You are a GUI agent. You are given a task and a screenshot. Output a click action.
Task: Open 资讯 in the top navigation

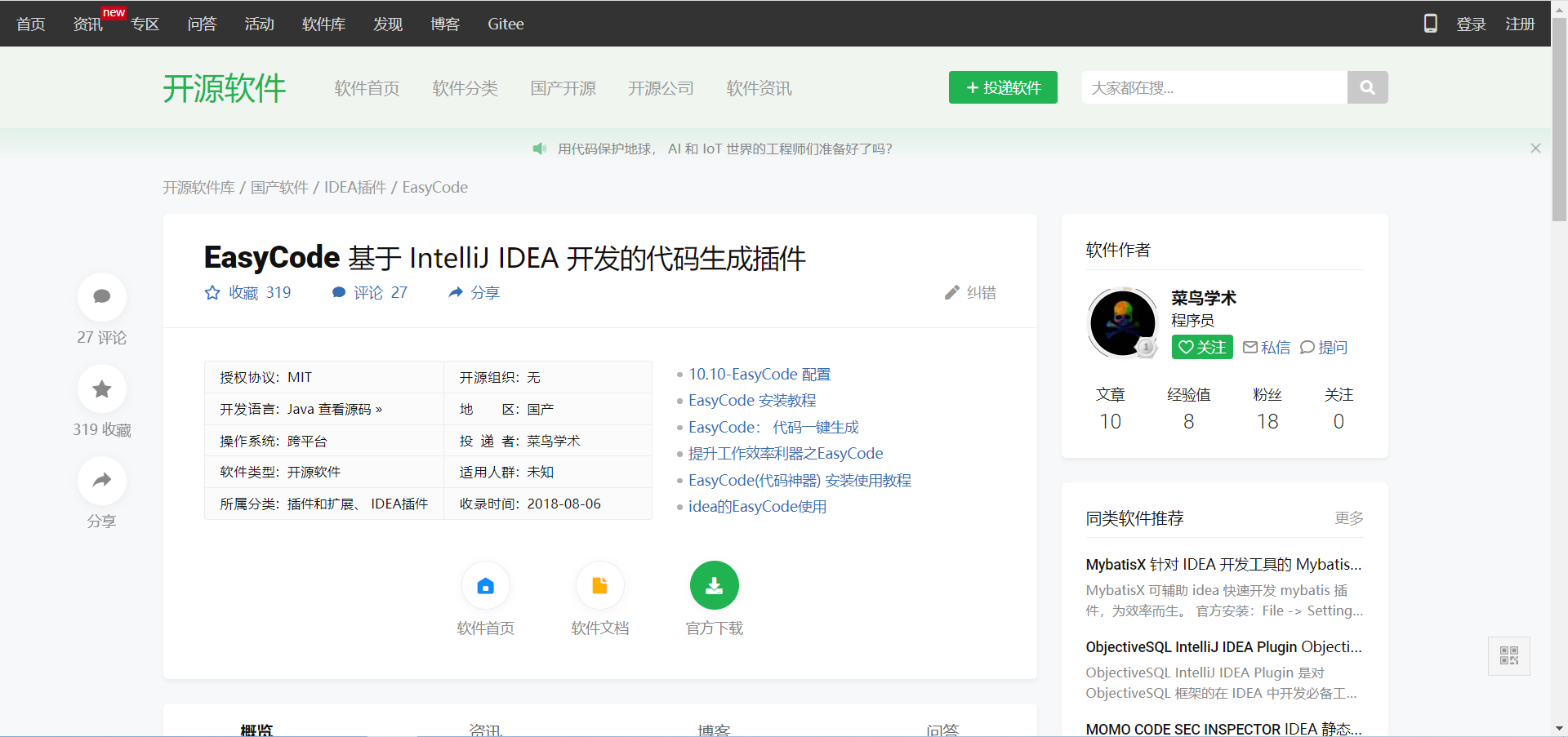point(88,24)
